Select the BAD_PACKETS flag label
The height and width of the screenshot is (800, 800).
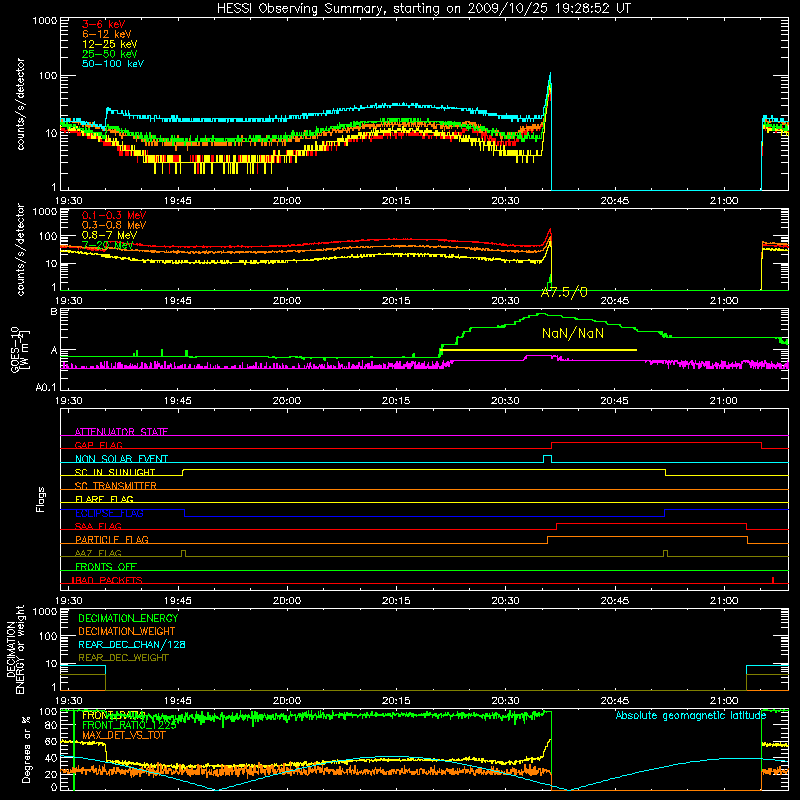click(107, 580)
